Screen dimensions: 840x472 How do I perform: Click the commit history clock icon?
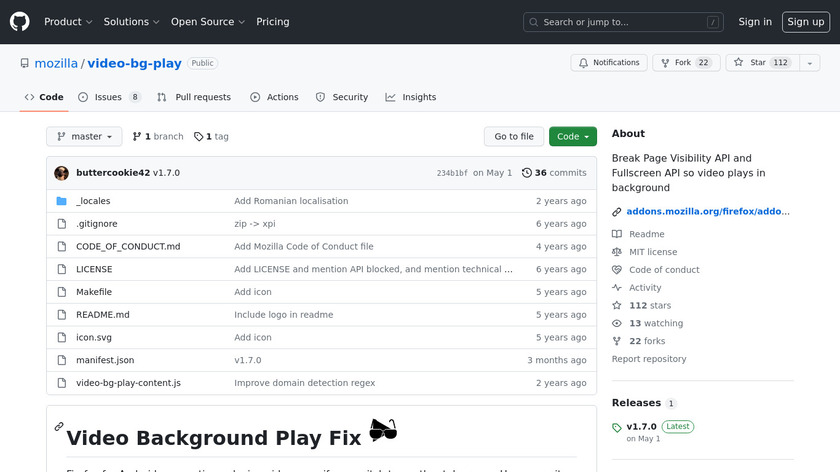coord(527,173)
